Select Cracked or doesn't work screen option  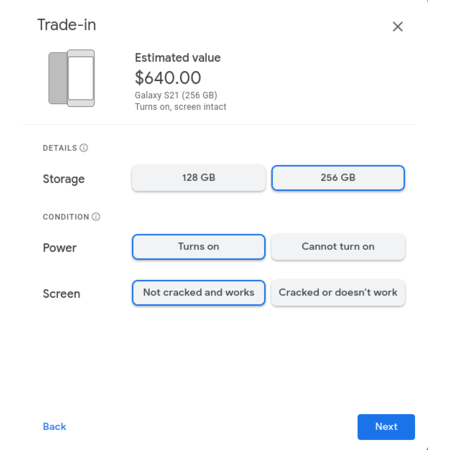coord(338,293)
